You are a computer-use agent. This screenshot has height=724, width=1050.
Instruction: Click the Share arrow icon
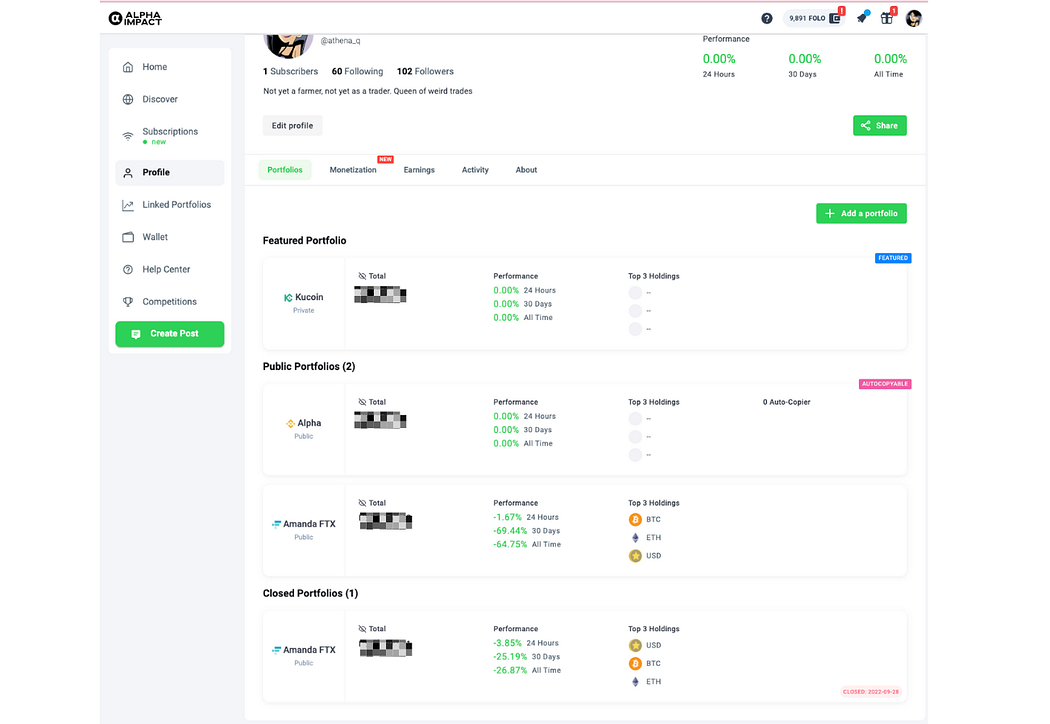(x=865, y=125)
